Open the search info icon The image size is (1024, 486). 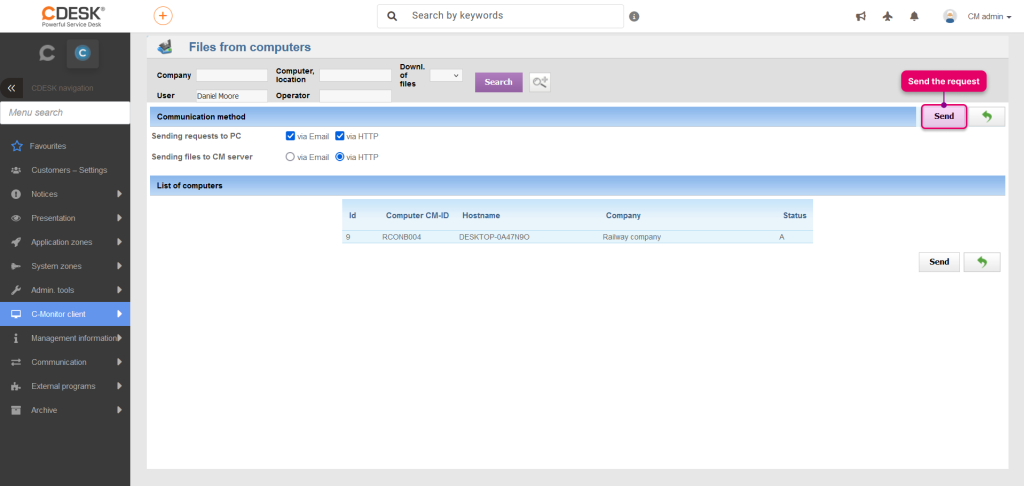[634, 16]
